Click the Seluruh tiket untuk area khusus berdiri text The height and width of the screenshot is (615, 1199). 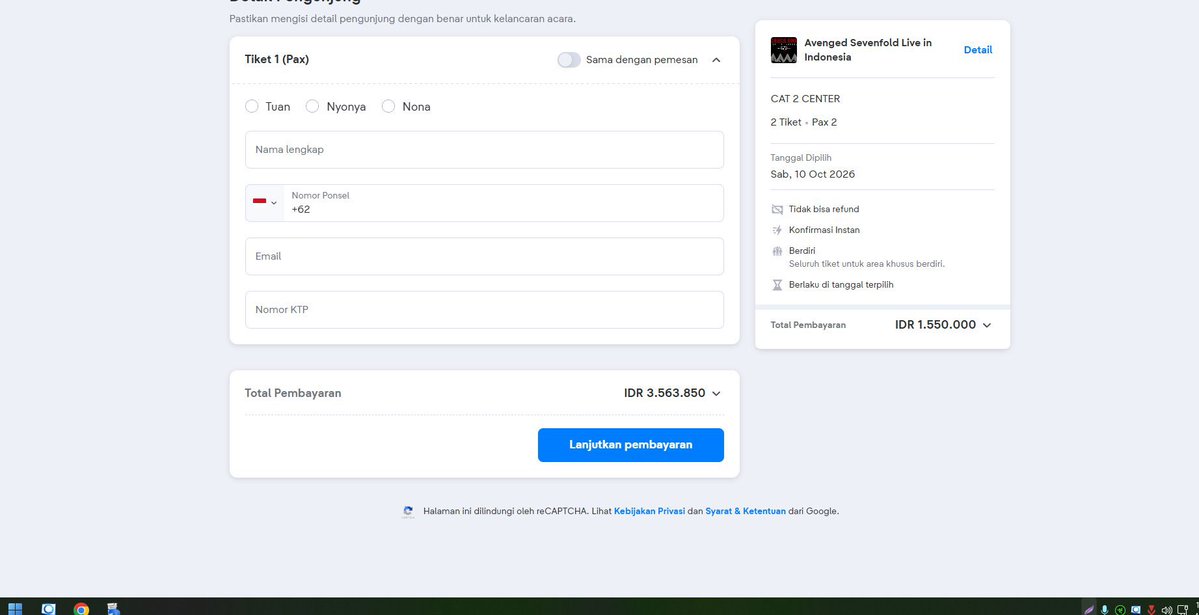click(867, 264)
